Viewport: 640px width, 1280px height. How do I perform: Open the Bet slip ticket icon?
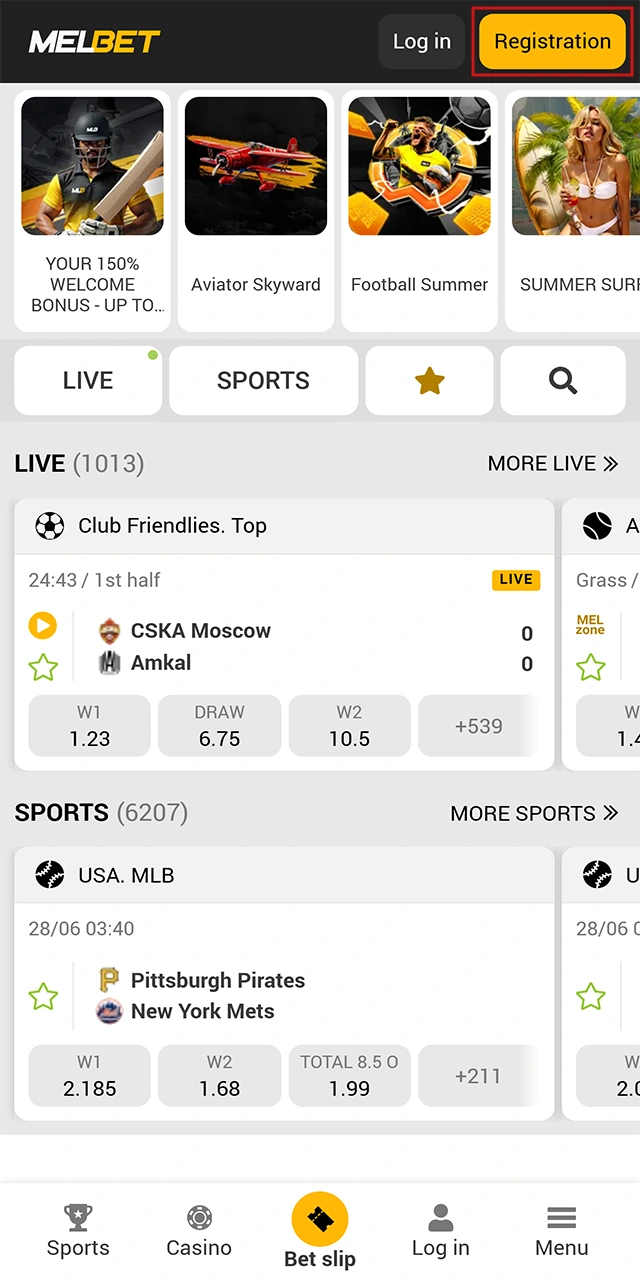320,1220
